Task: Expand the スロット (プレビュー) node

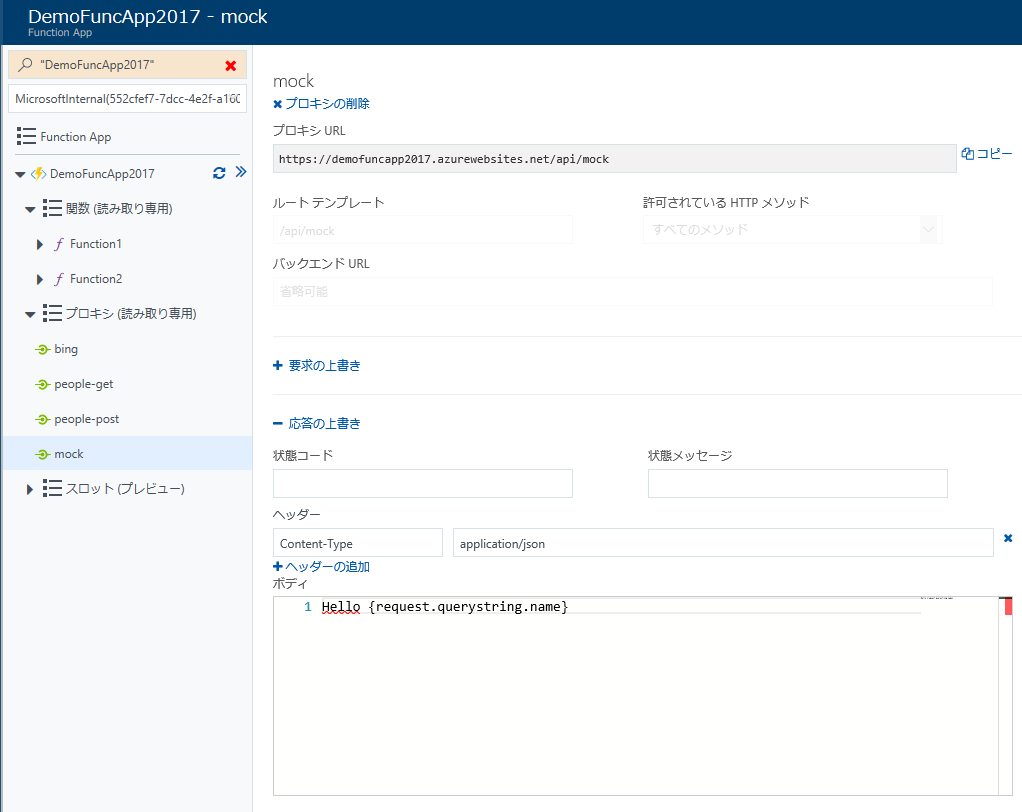Action: pyautogui.click(x=29, y=489)
